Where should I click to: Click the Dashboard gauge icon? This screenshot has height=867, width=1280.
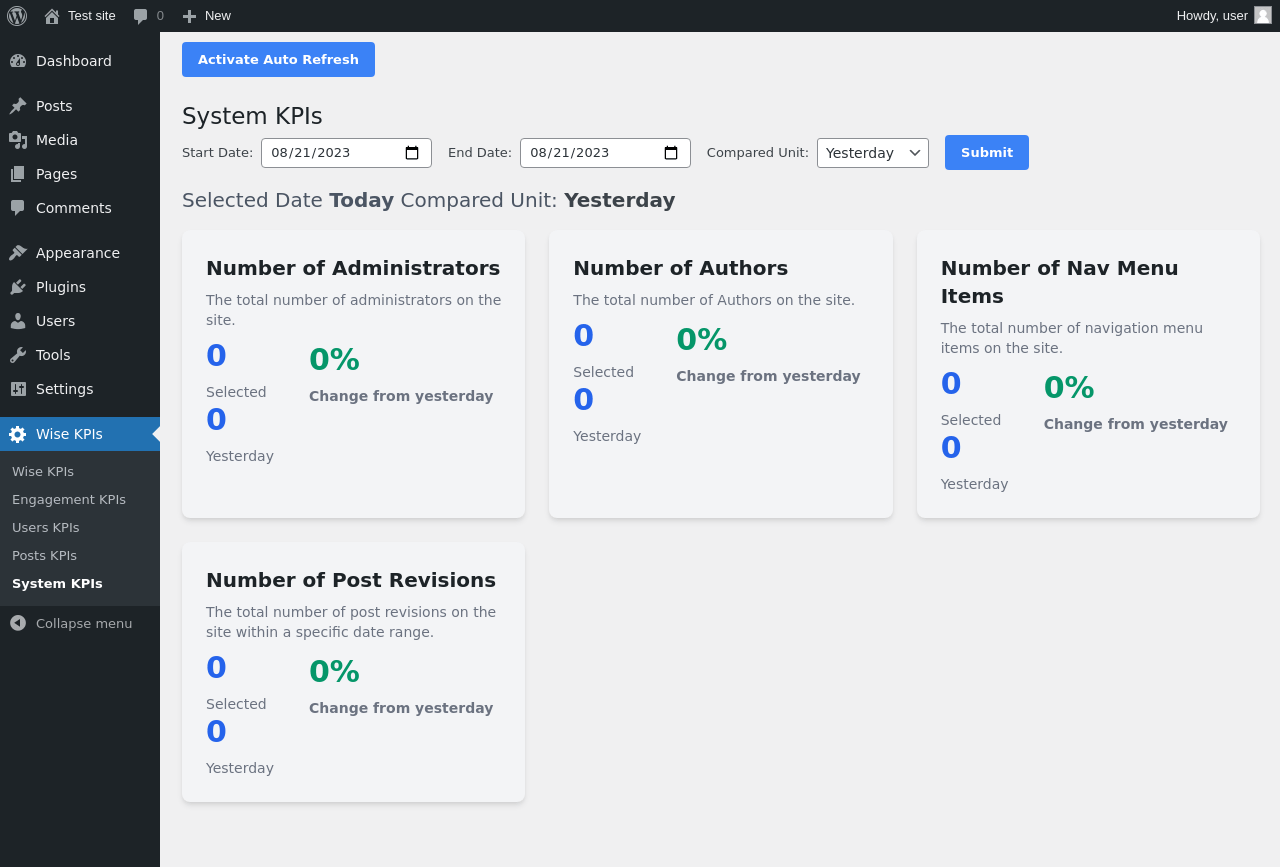click(18, 61)
